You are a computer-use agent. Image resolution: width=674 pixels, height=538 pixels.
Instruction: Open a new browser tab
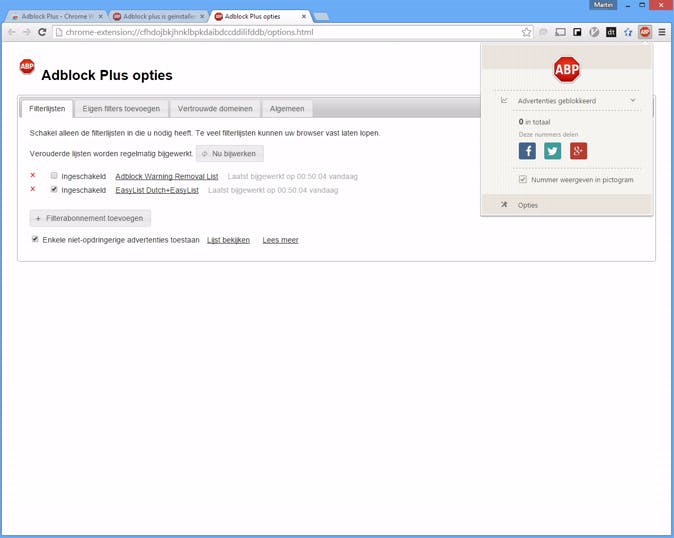(x=322, y=17)
